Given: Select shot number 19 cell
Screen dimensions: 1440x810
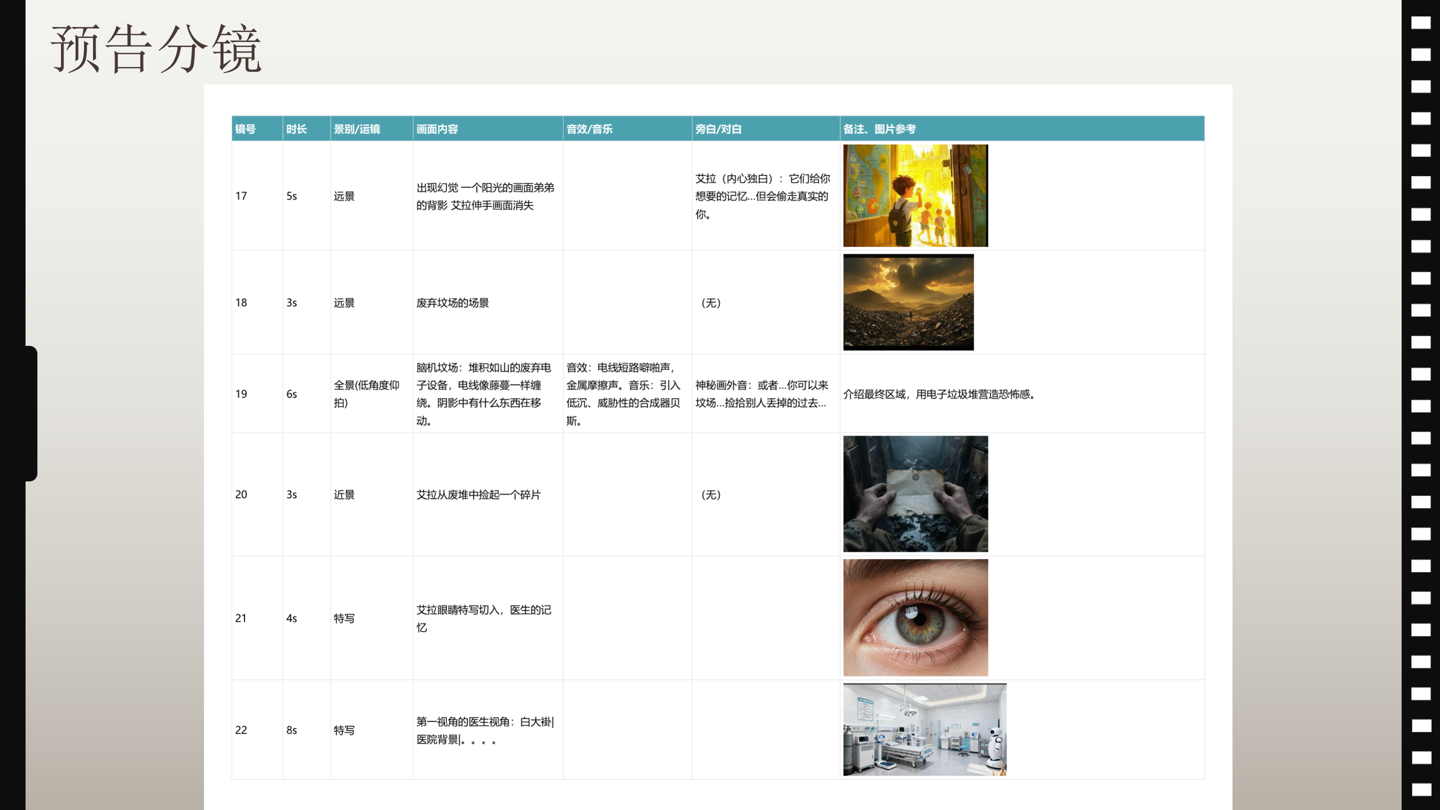Looking at the screenshot, I should click(257, 394).
